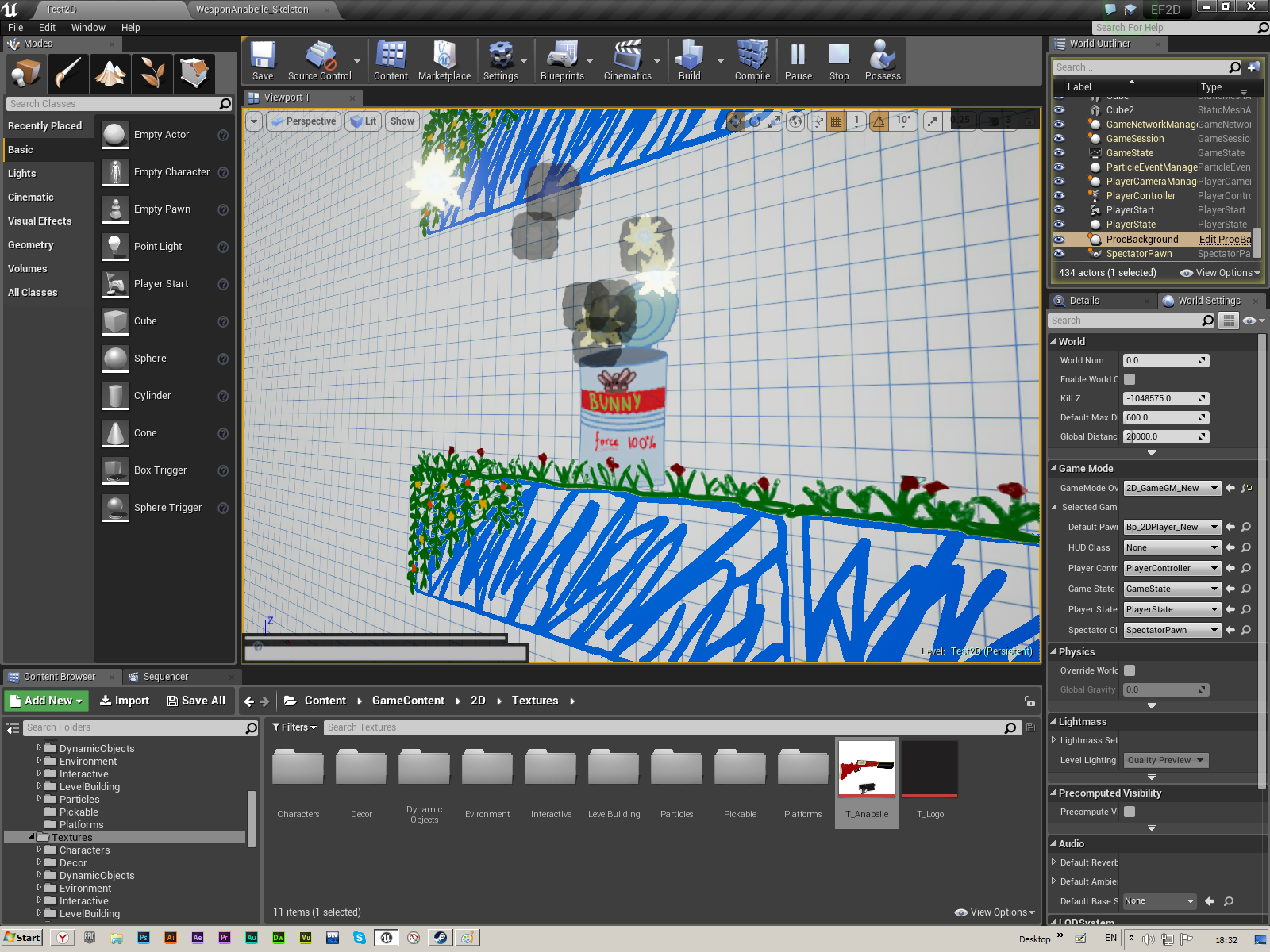Viewport: 1270px width, 952px height.
Task: Switch to WeaponAnabelle_Skeleton tab
Action: 252,10
